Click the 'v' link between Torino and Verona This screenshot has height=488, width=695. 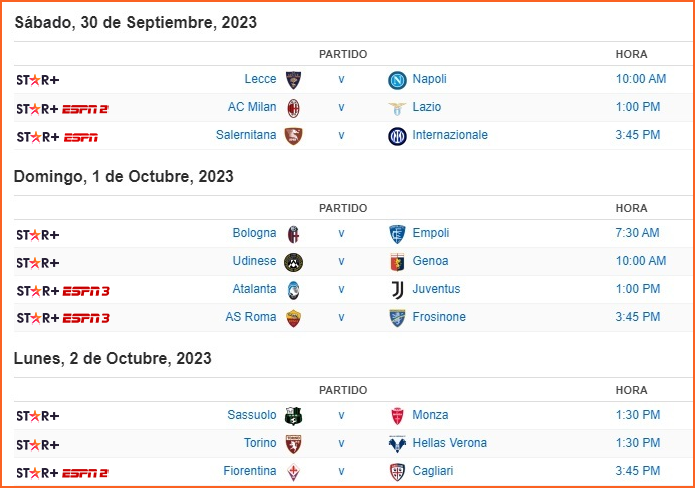click(341, 443)
